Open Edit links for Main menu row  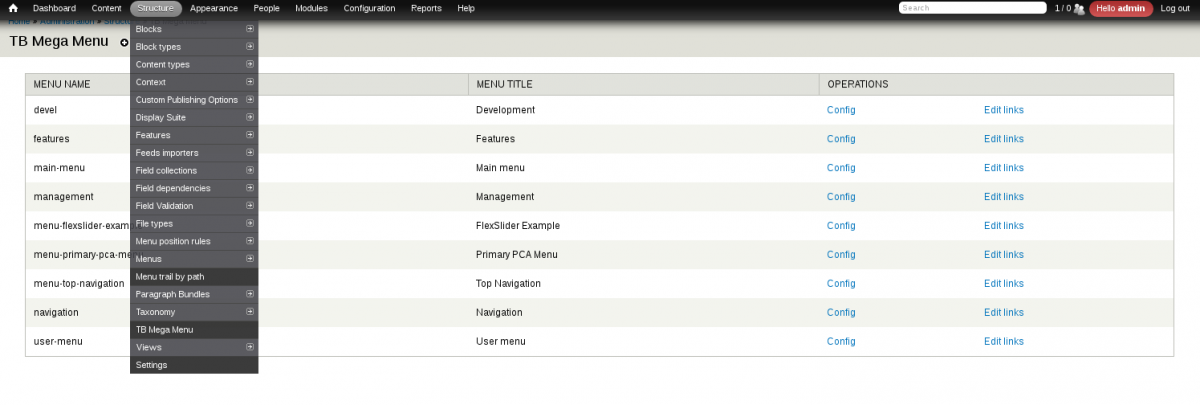coord(1004,168)
